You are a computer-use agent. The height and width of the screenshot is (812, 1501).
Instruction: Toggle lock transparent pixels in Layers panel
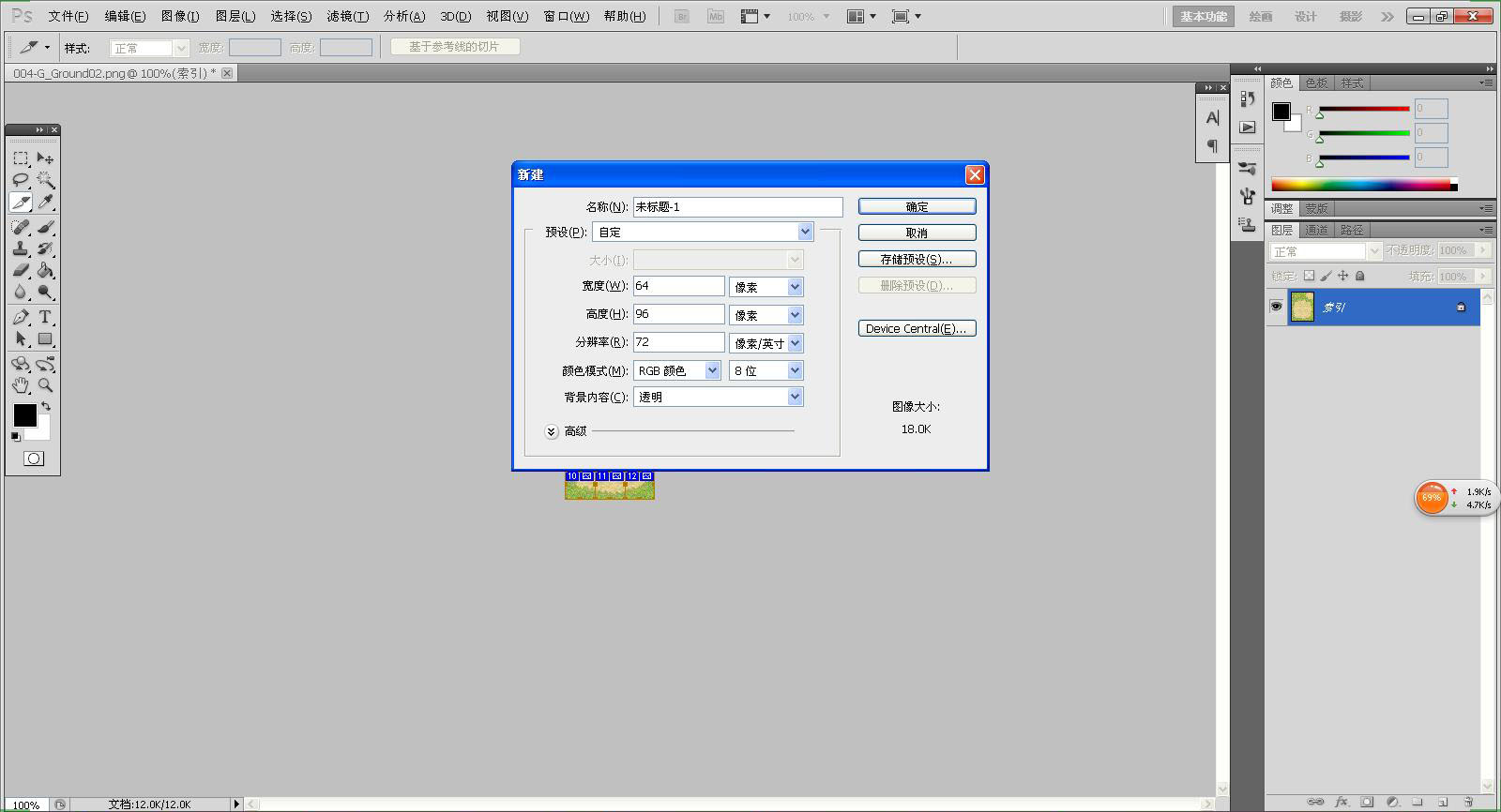point(1309,276)
